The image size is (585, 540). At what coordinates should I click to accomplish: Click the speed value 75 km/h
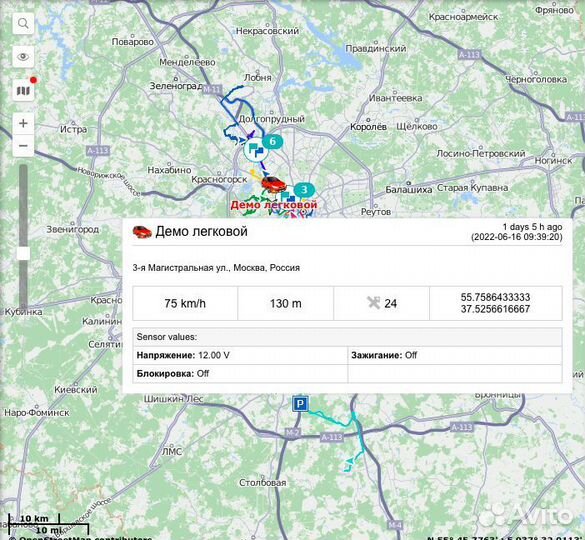(185, 303)
